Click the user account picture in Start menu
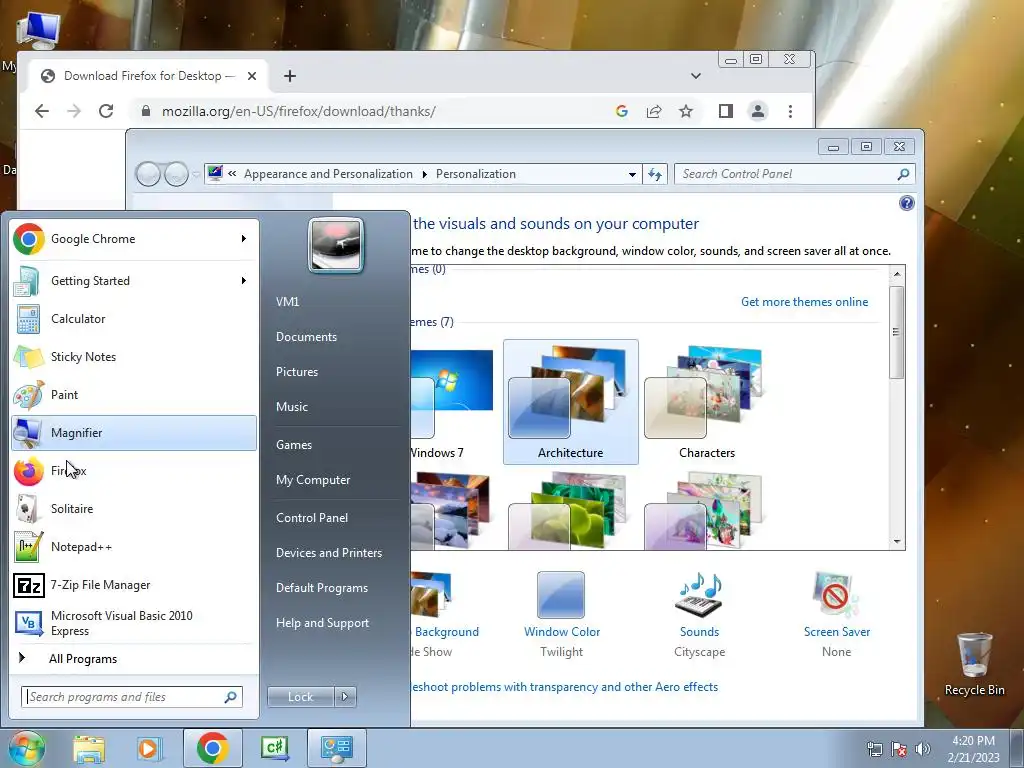The width and height of the screenshot is (1024, 768). (x=336, y=246)
